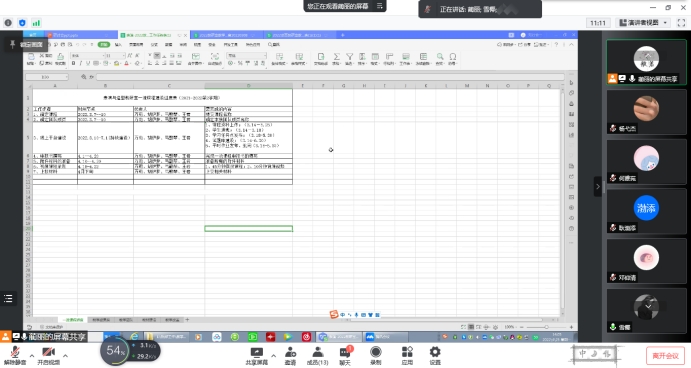Image resolution: width=691 pixels, height=368 pixels.
Task: Open the 聊天 chat panel
Action: tap(345, 356)
